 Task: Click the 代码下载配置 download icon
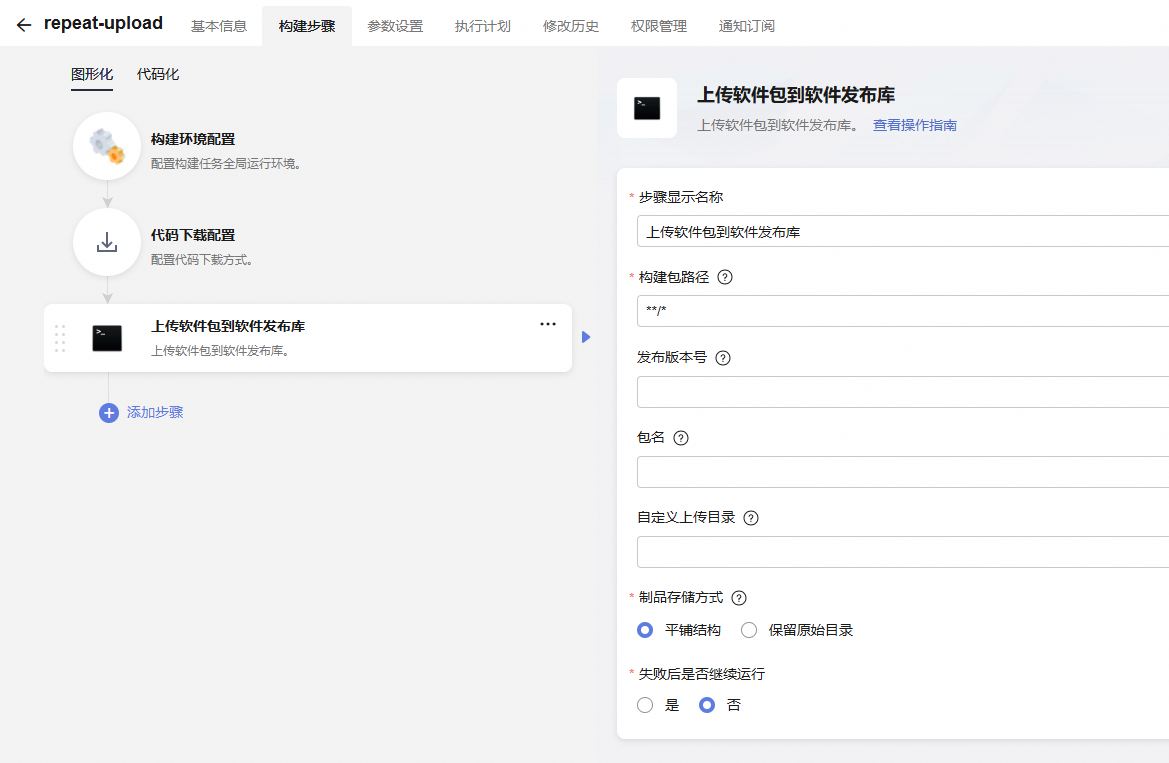(107, 242)
